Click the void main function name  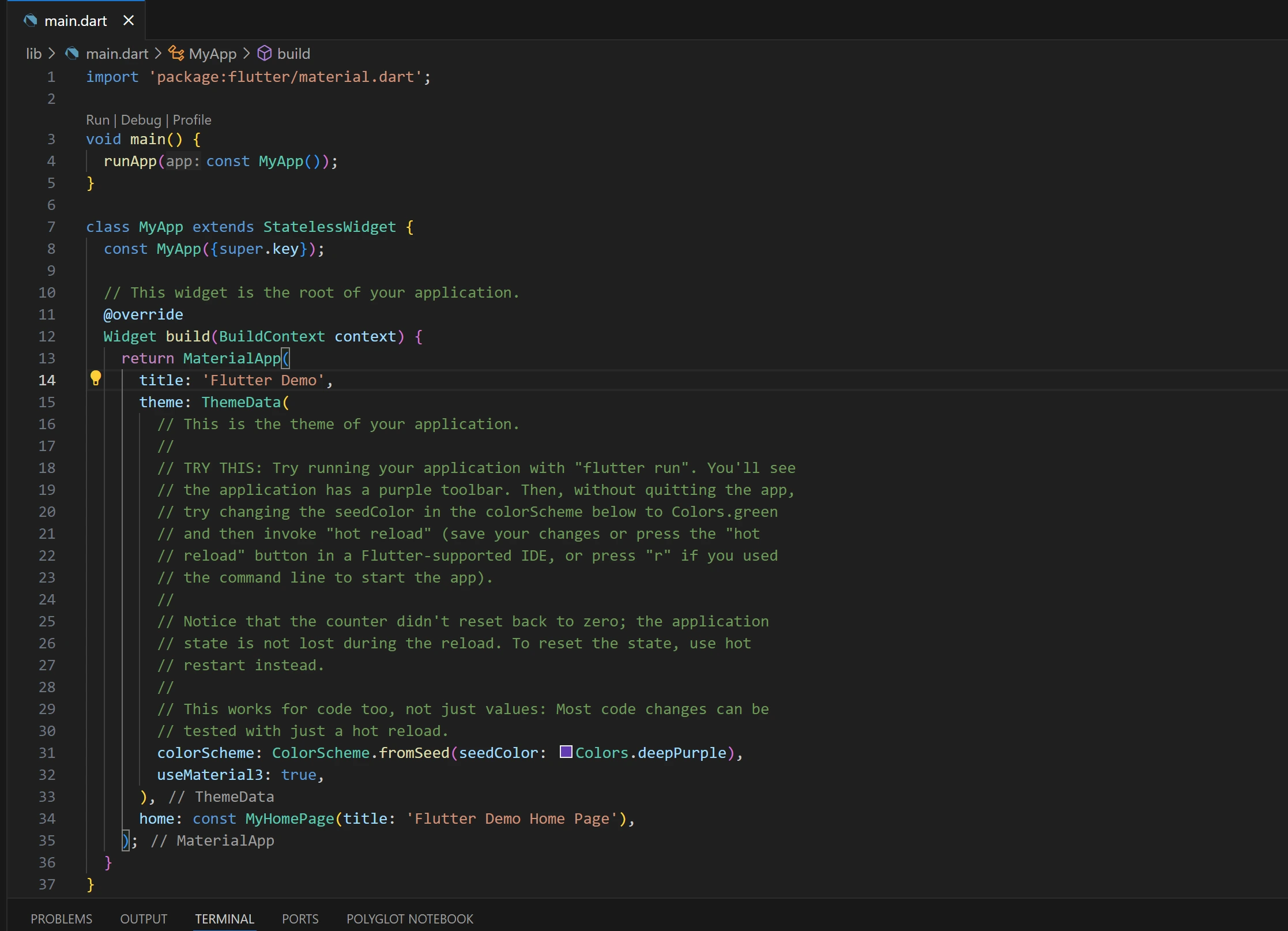(x=148, y=139)
